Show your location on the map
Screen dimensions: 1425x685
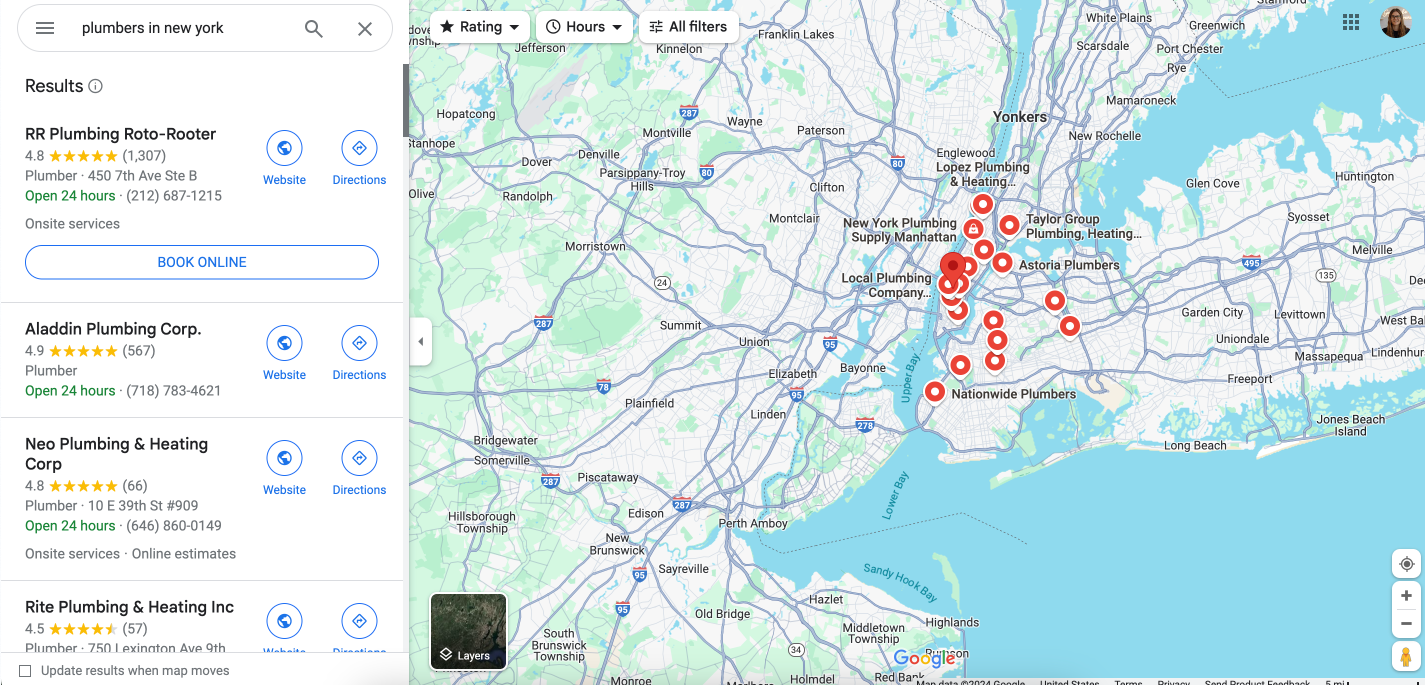[1406, 564]
